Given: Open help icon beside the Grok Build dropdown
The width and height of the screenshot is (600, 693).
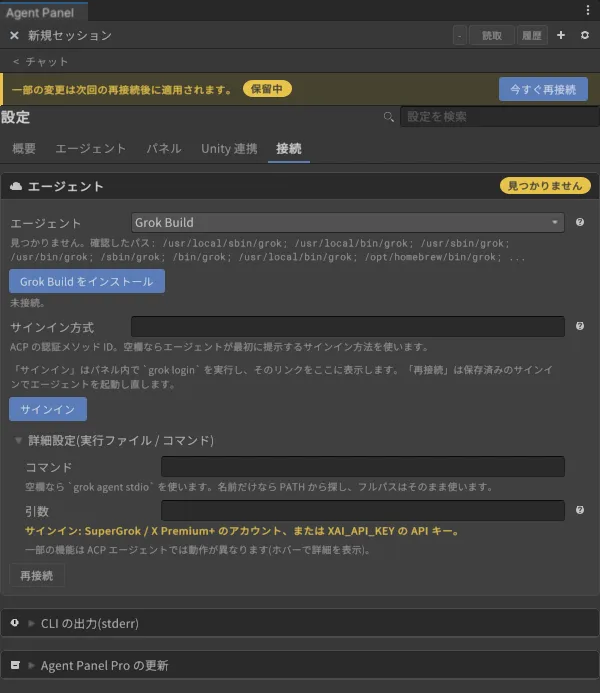Looking at the screenshot, I should point(580,222).
